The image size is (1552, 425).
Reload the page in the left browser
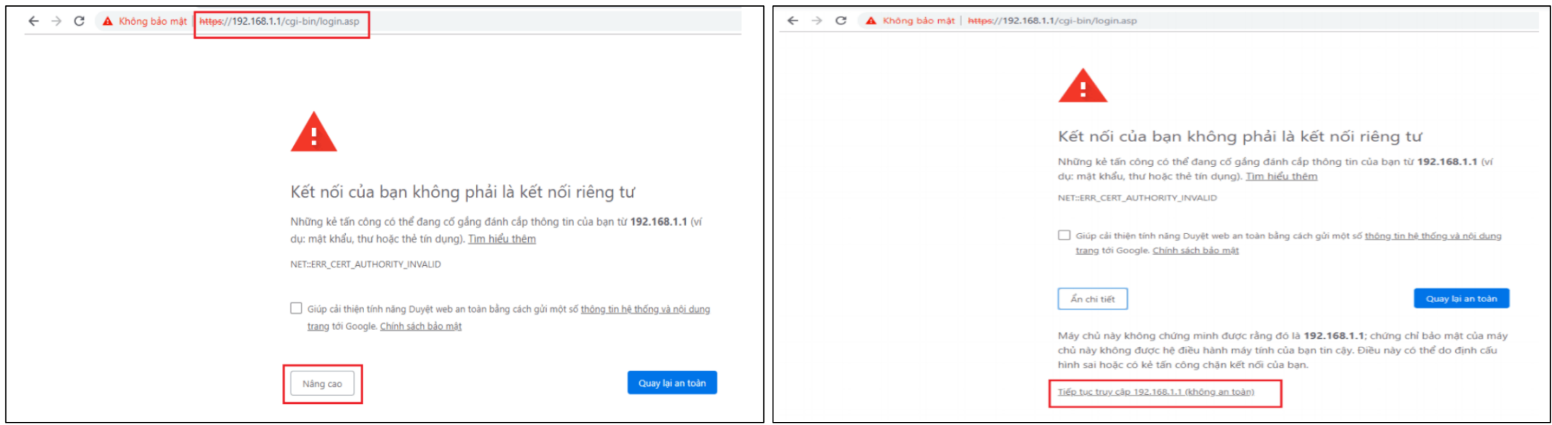tap(79, 21)
